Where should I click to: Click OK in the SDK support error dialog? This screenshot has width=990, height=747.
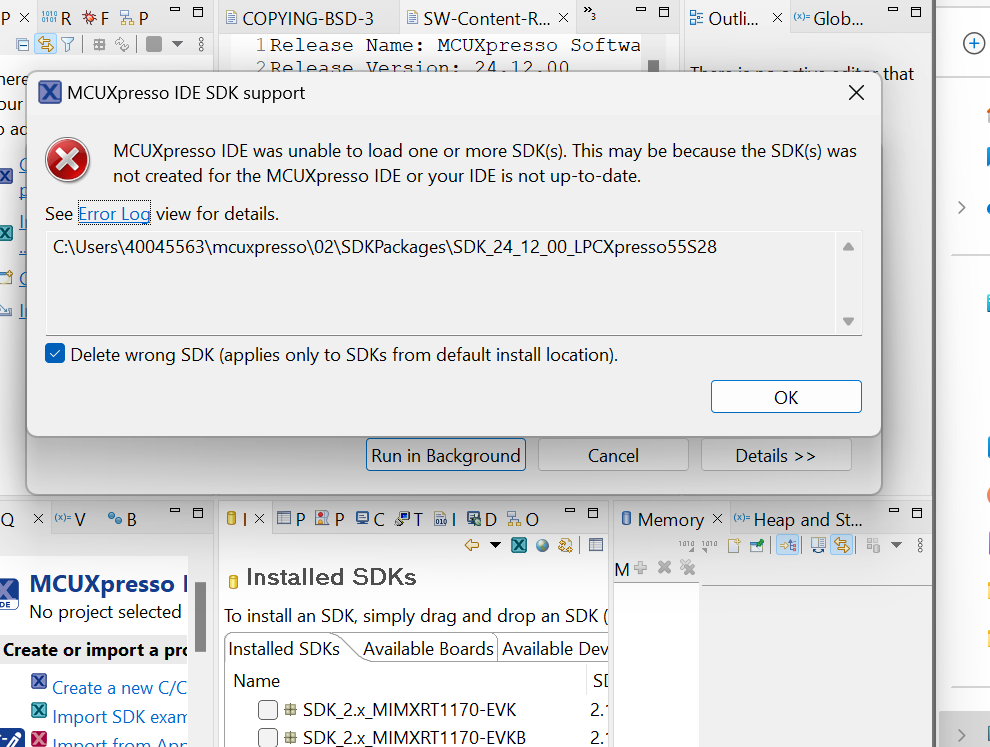click(785, 397)
